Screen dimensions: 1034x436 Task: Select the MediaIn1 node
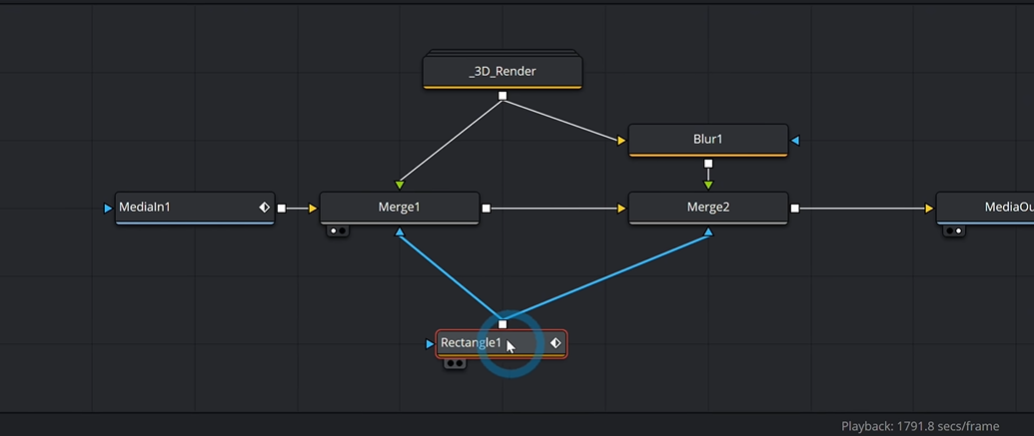click(195, 208)
